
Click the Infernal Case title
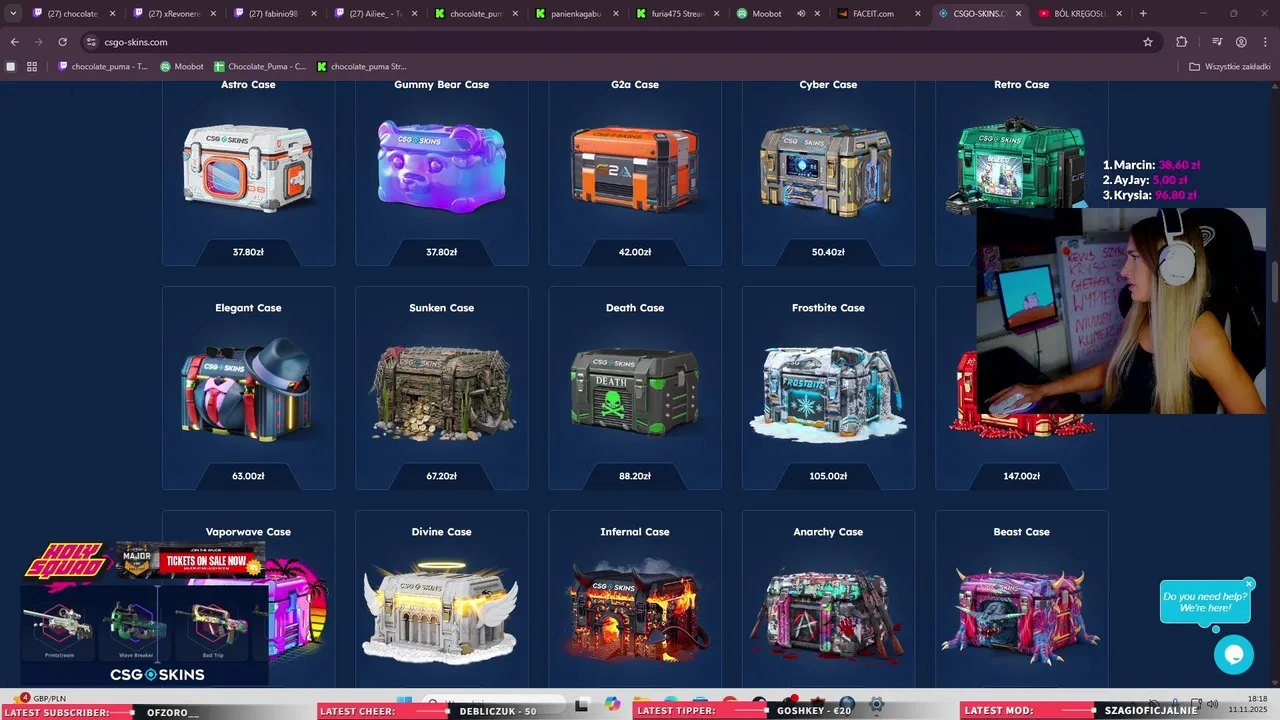(x=635, y=532)
